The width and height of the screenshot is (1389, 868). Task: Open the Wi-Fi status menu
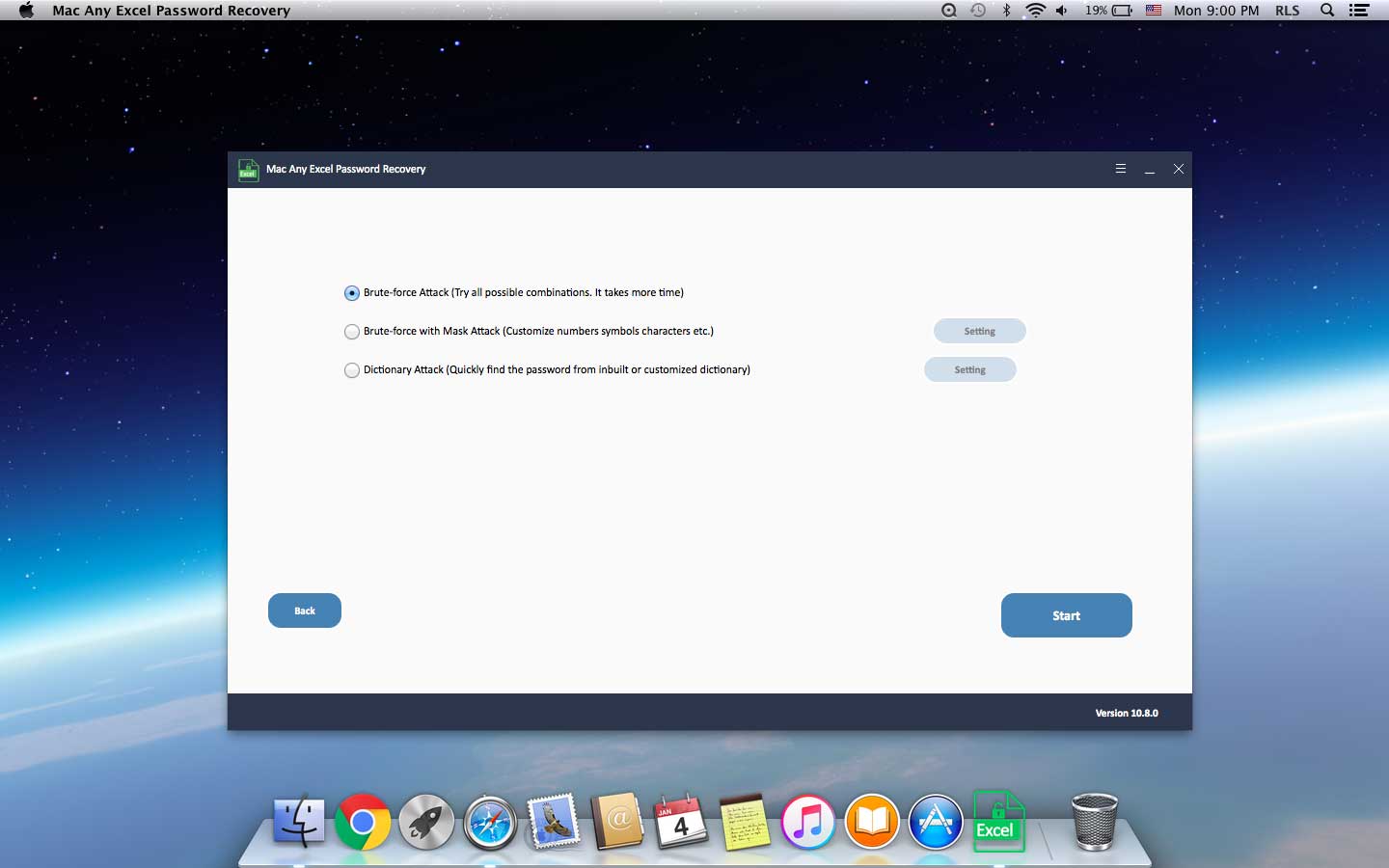1035,11
